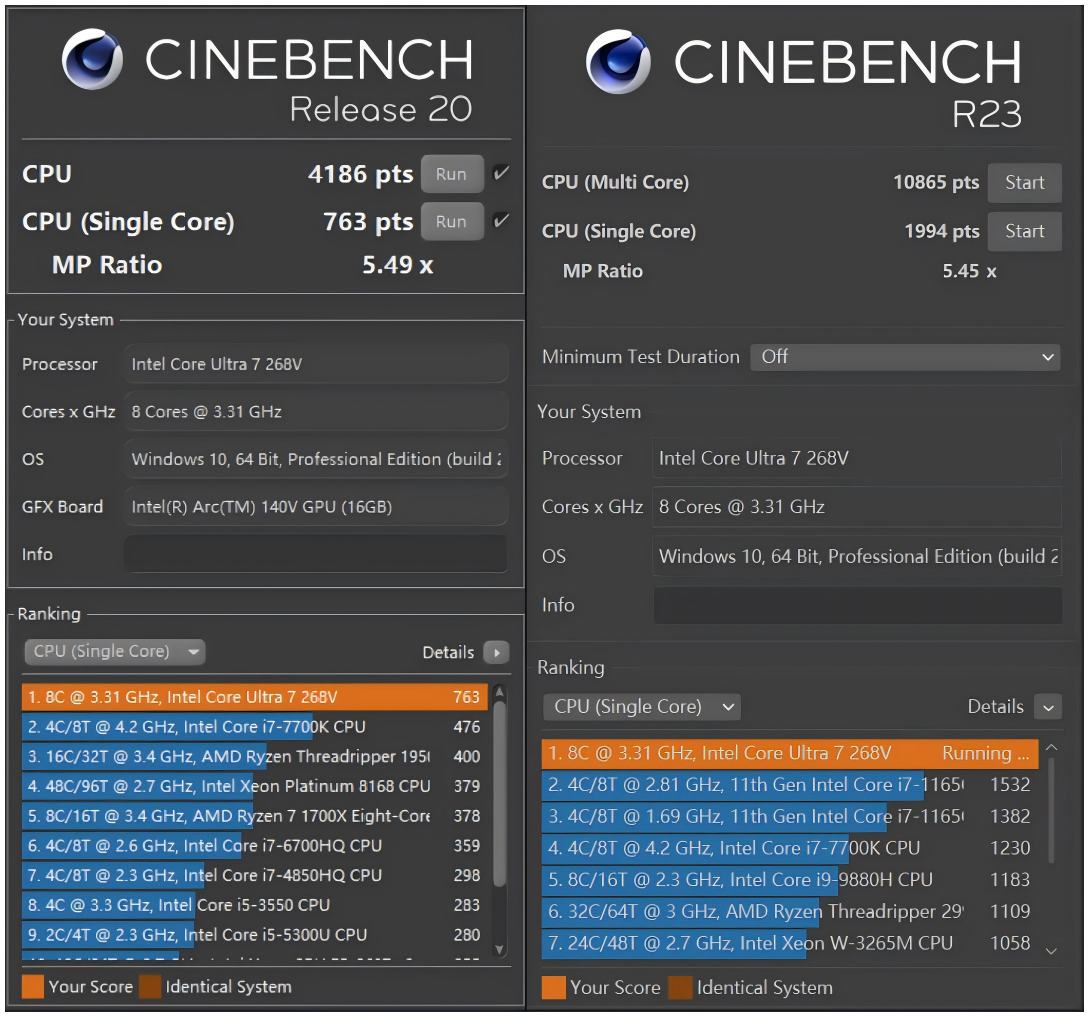
Task: Select R20 row Intel Core i7-4850HQ
Action: point(254,875)
